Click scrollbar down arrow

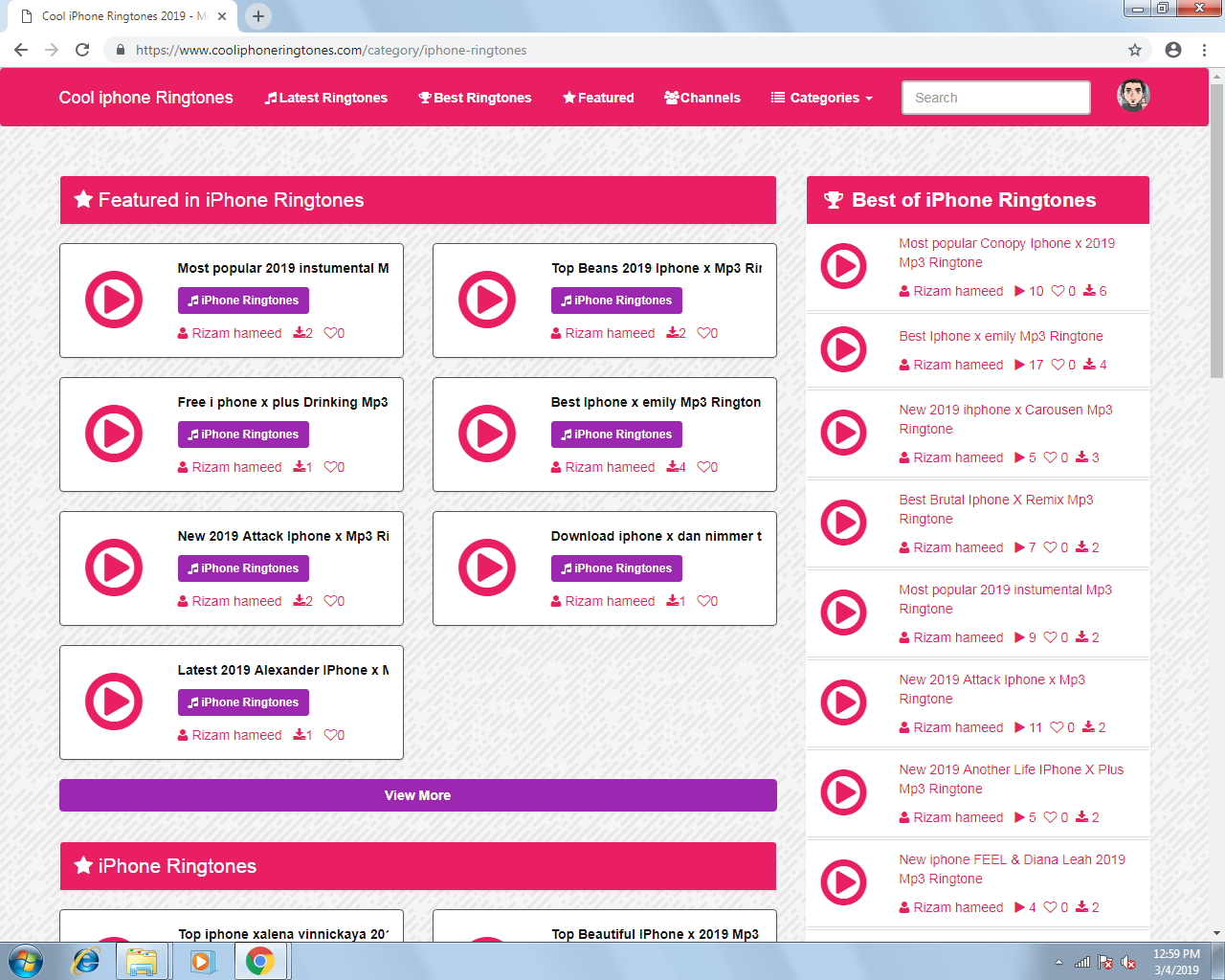point(1216,933)
